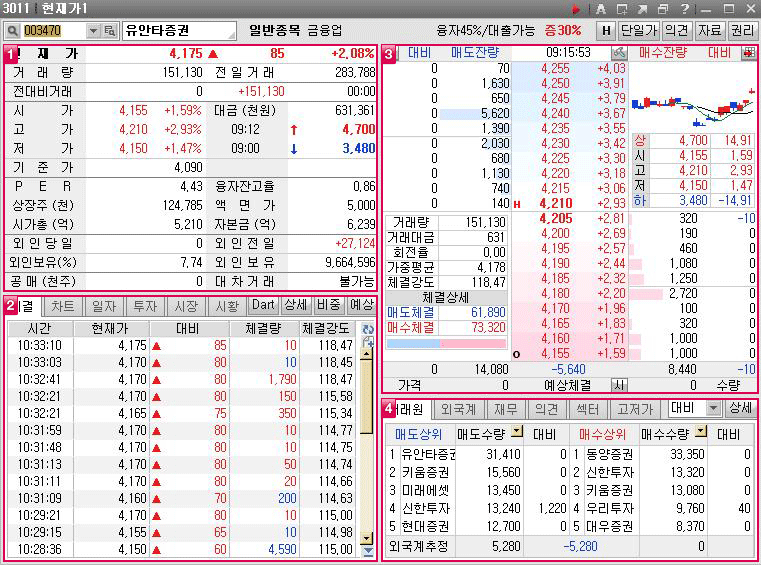
Task: Click the order book settings tool icon
Action: (x=619, y=53)
